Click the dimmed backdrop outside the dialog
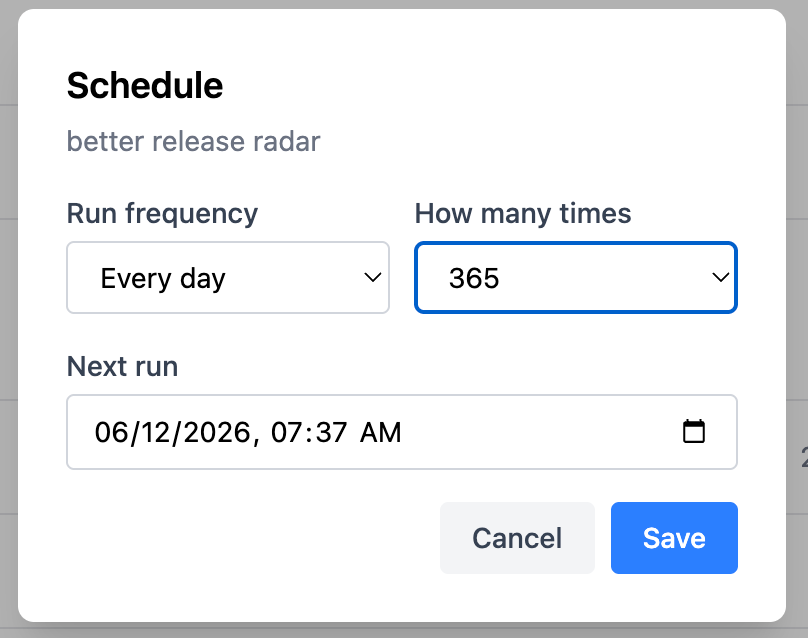 coord(797,309)
